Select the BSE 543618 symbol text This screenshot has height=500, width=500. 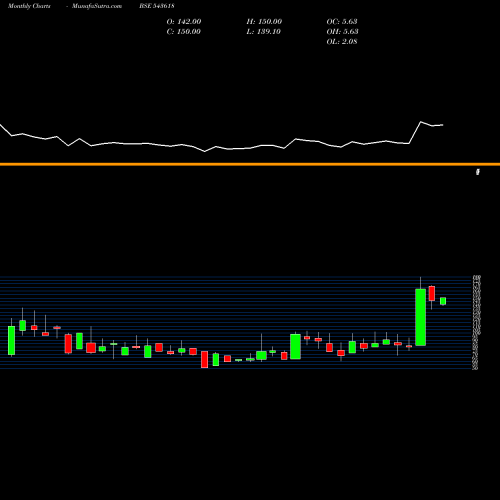[x=157, y=6]
